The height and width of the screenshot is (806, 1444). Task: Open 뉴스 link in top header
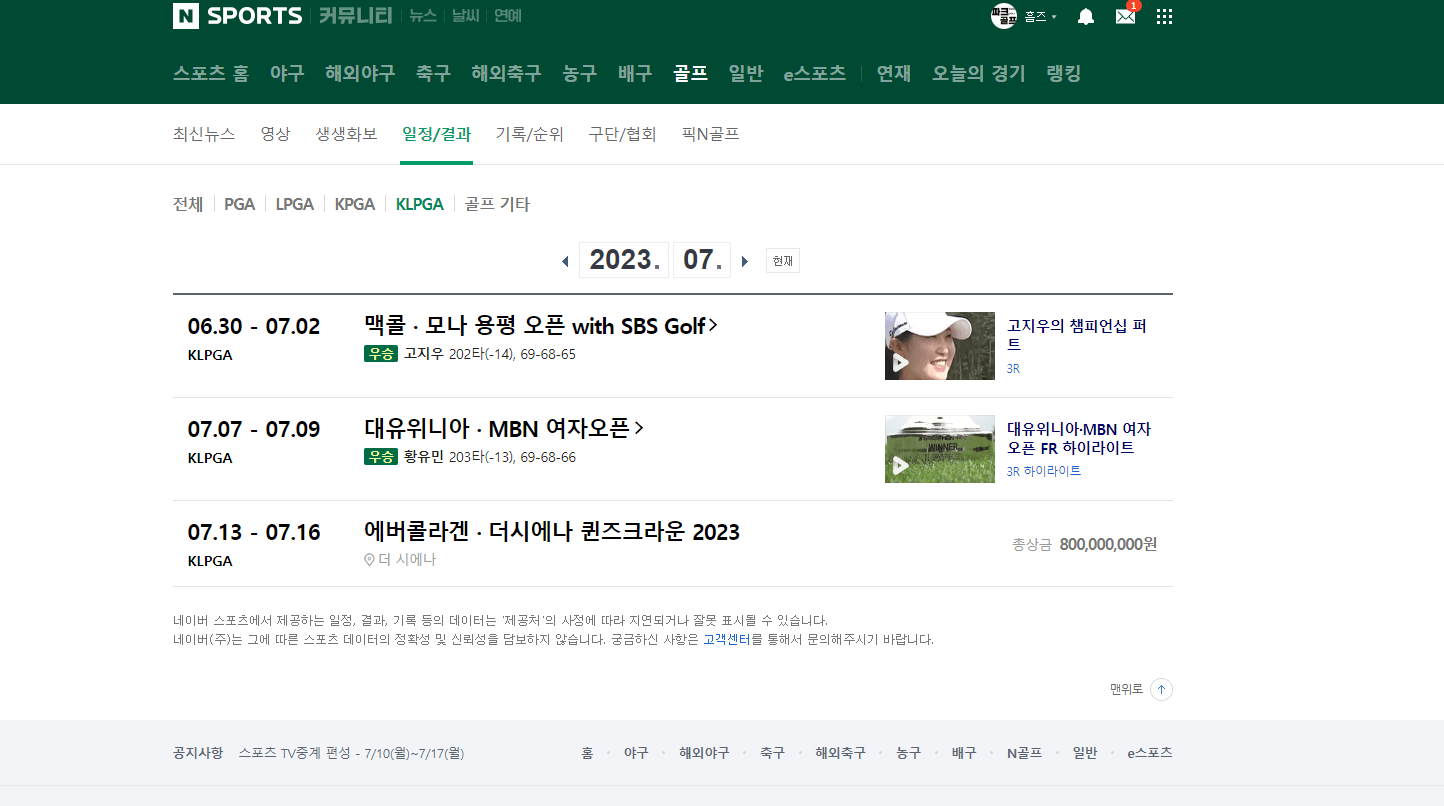(423, 16)
